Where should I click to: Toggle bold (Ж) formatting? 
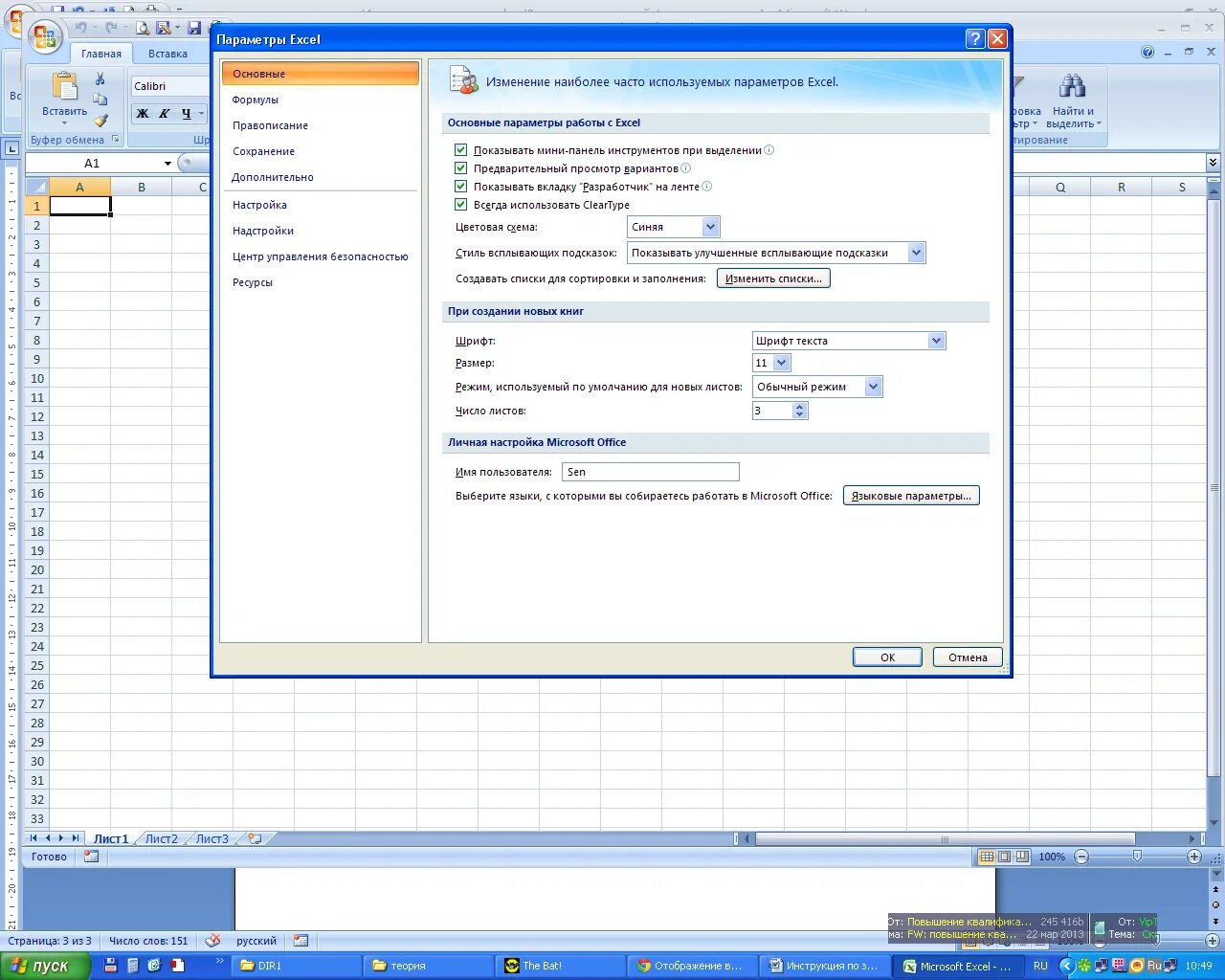tap(143, 114)
